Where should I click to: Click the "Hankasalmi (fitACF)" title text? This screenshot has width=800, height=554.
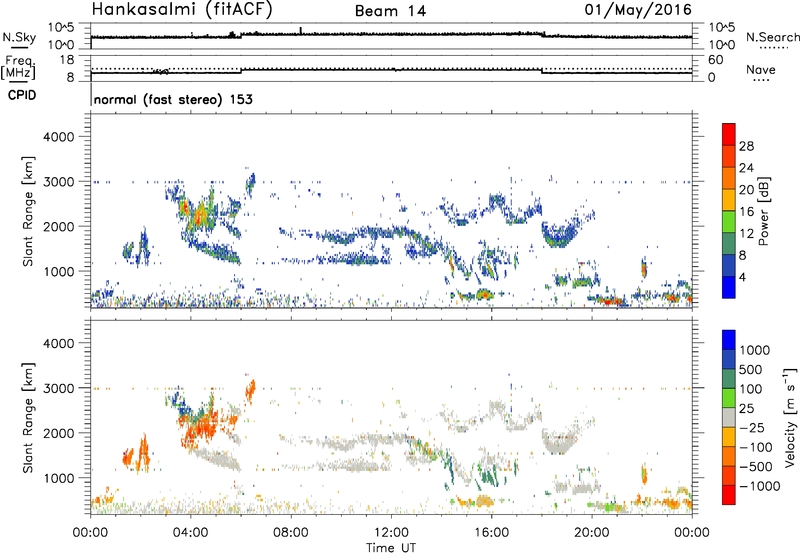pos(182,10)
